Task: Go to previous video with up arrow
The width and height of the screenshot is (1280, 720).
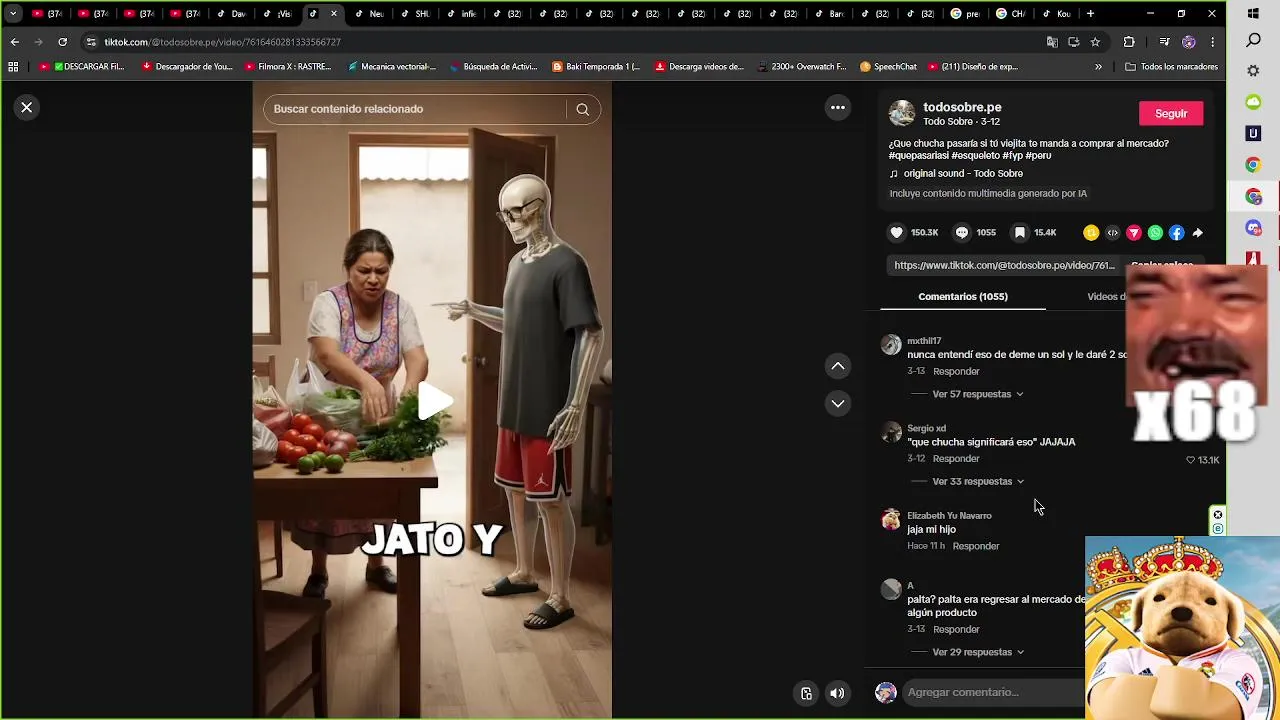Action: [x=838, y=366]
